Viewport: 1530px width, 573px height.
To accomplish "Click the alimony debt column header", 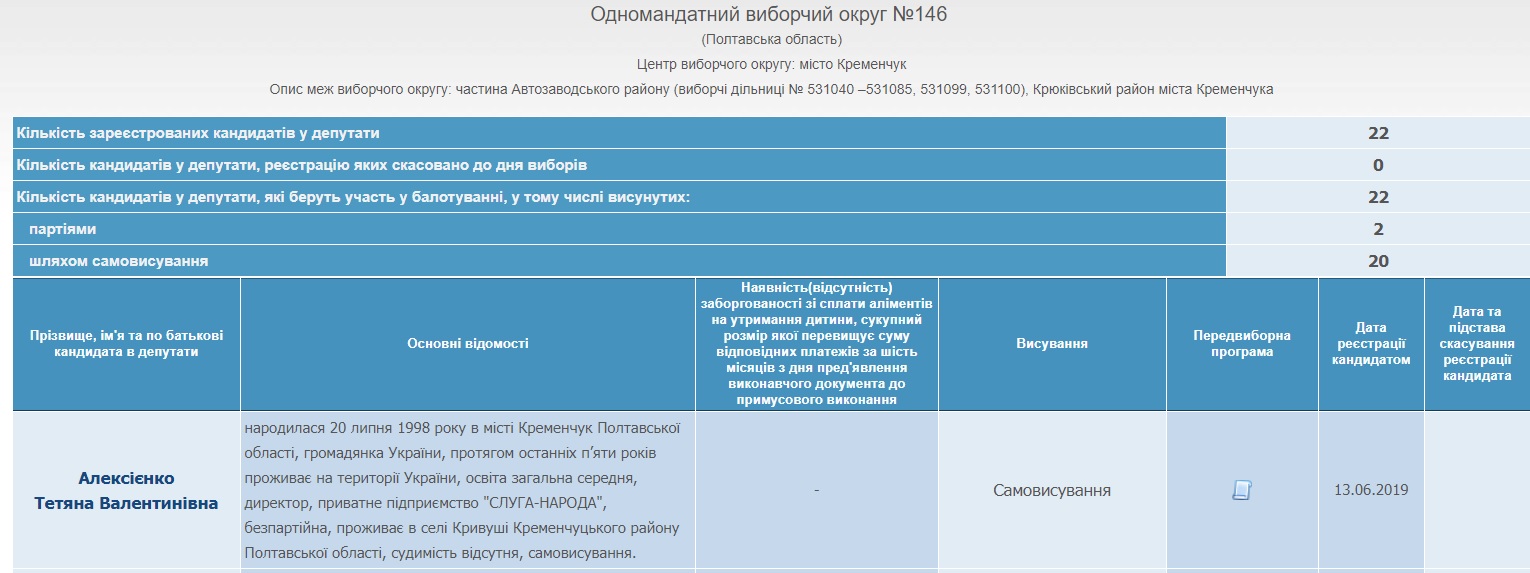I will click(x=816, y=343).
